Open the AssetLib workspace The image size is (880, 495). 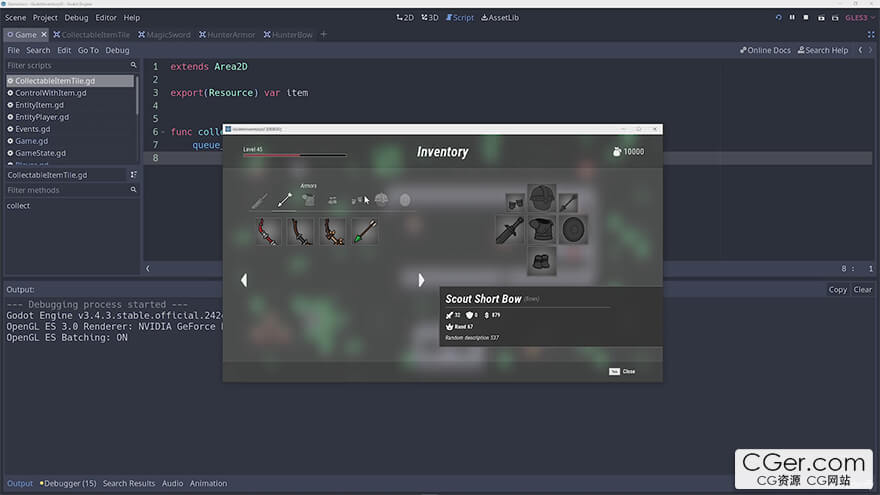[x=500, y=17]
